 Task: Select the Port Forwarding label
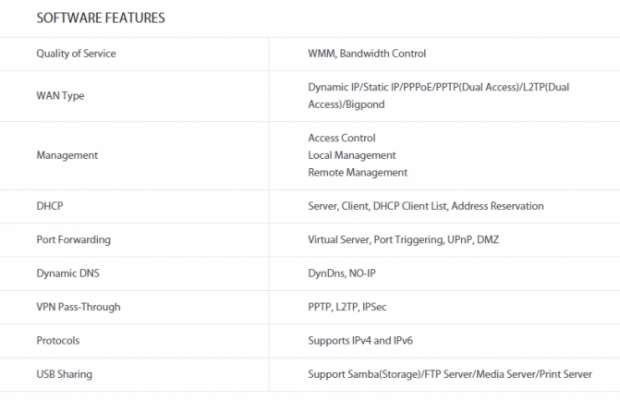pyautogui.click(x=74, y=240)
